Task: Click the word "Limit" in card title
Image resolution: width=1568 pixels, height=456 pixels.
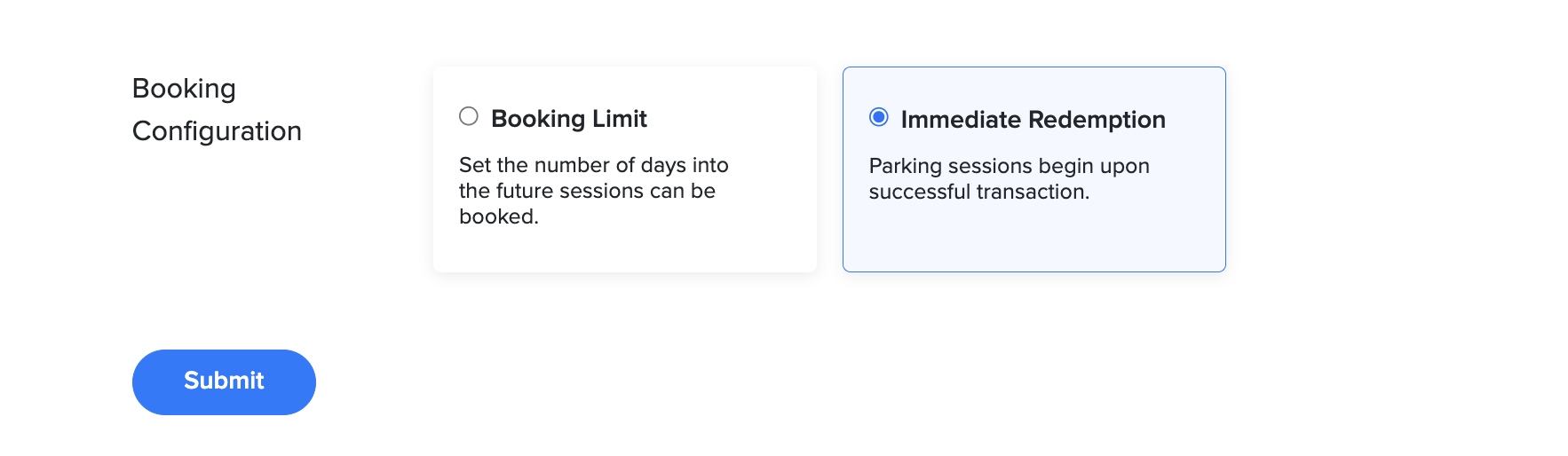Action: point(619,119)
